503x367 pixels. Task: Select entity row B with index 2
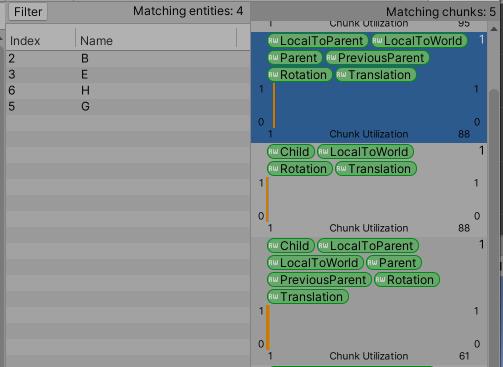(x=128, y=58)
